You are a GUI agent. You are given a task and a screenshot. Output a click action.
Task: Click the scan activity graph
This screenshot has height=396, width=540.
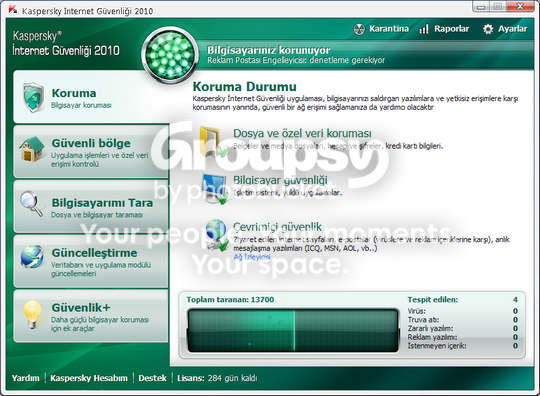(x=292, y=331)
